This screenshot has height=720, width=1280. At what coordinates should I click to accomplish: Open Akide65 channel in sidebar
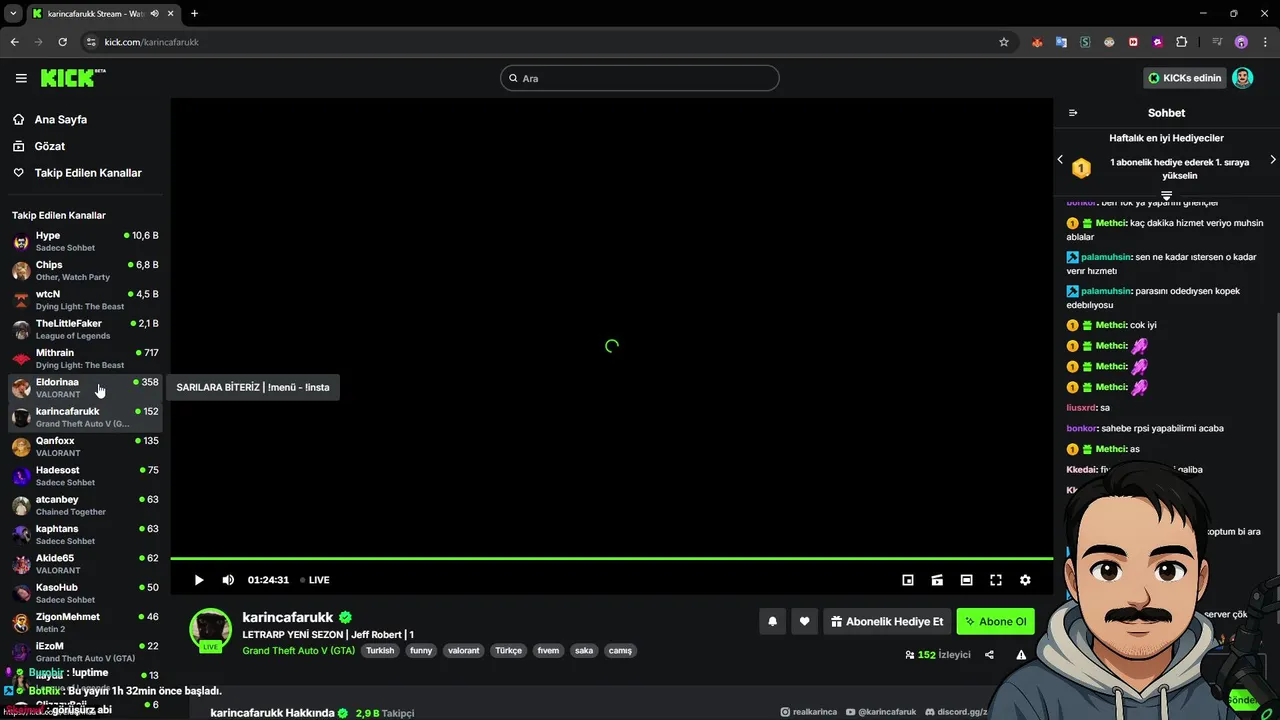pos(85,564)
